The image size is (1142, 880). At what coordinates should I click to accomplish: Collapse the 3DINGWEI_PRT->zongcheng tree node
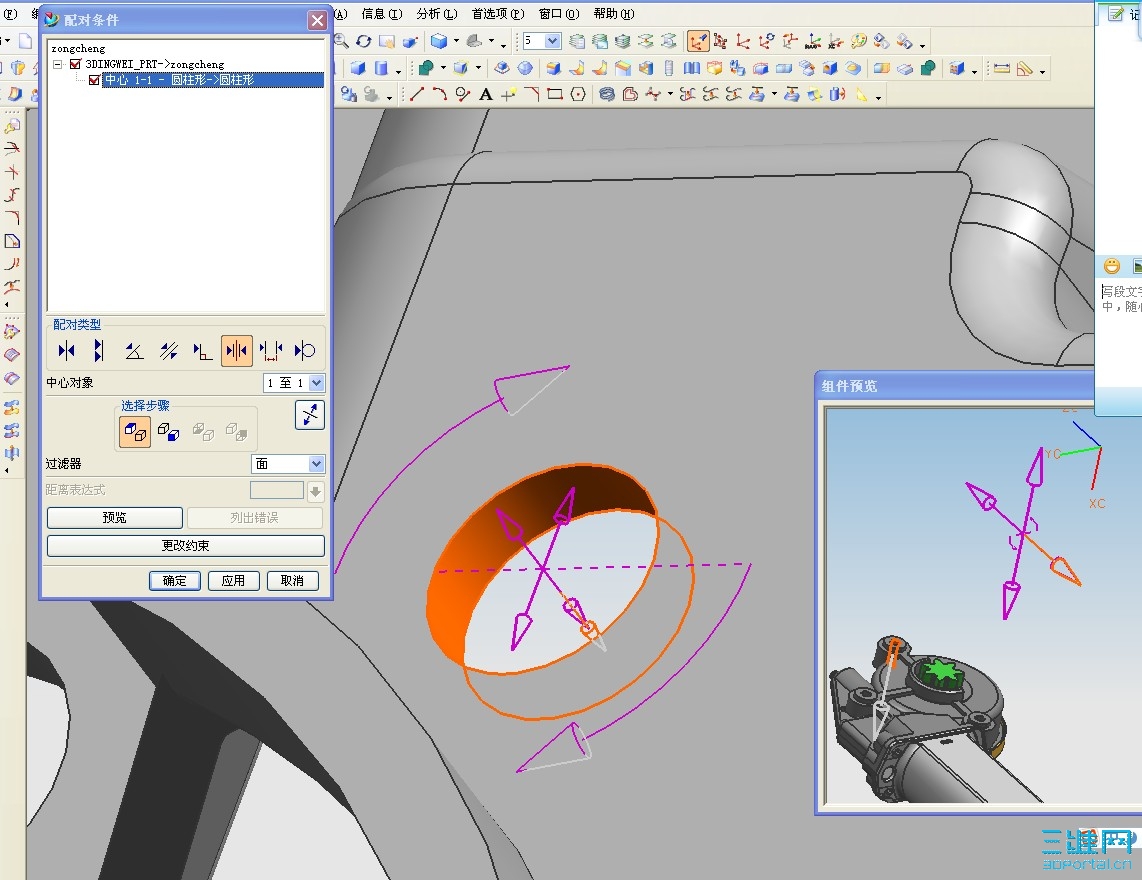click(x=58, y=64)
